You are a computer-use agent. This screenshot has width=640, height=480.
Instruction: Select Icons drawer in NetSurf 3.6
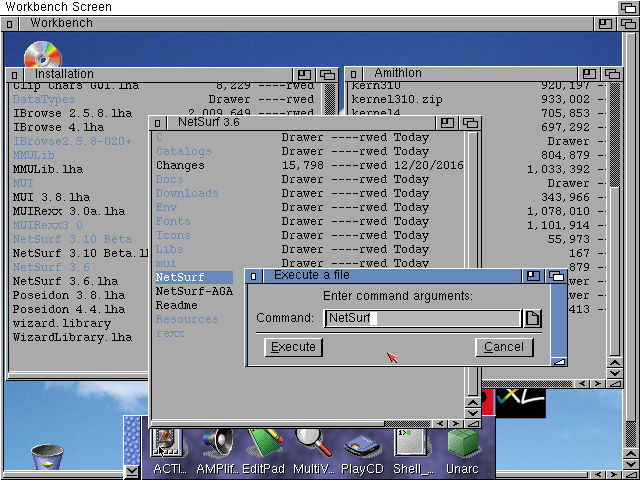pos(173,235)
